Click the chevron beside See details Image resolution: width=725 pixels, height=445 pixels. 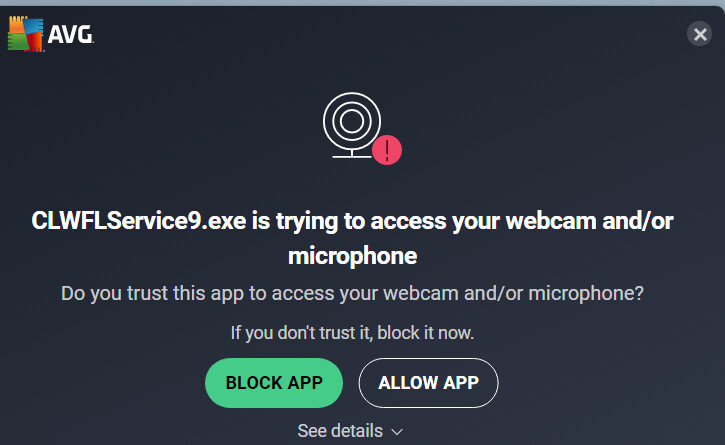(397, 432)
